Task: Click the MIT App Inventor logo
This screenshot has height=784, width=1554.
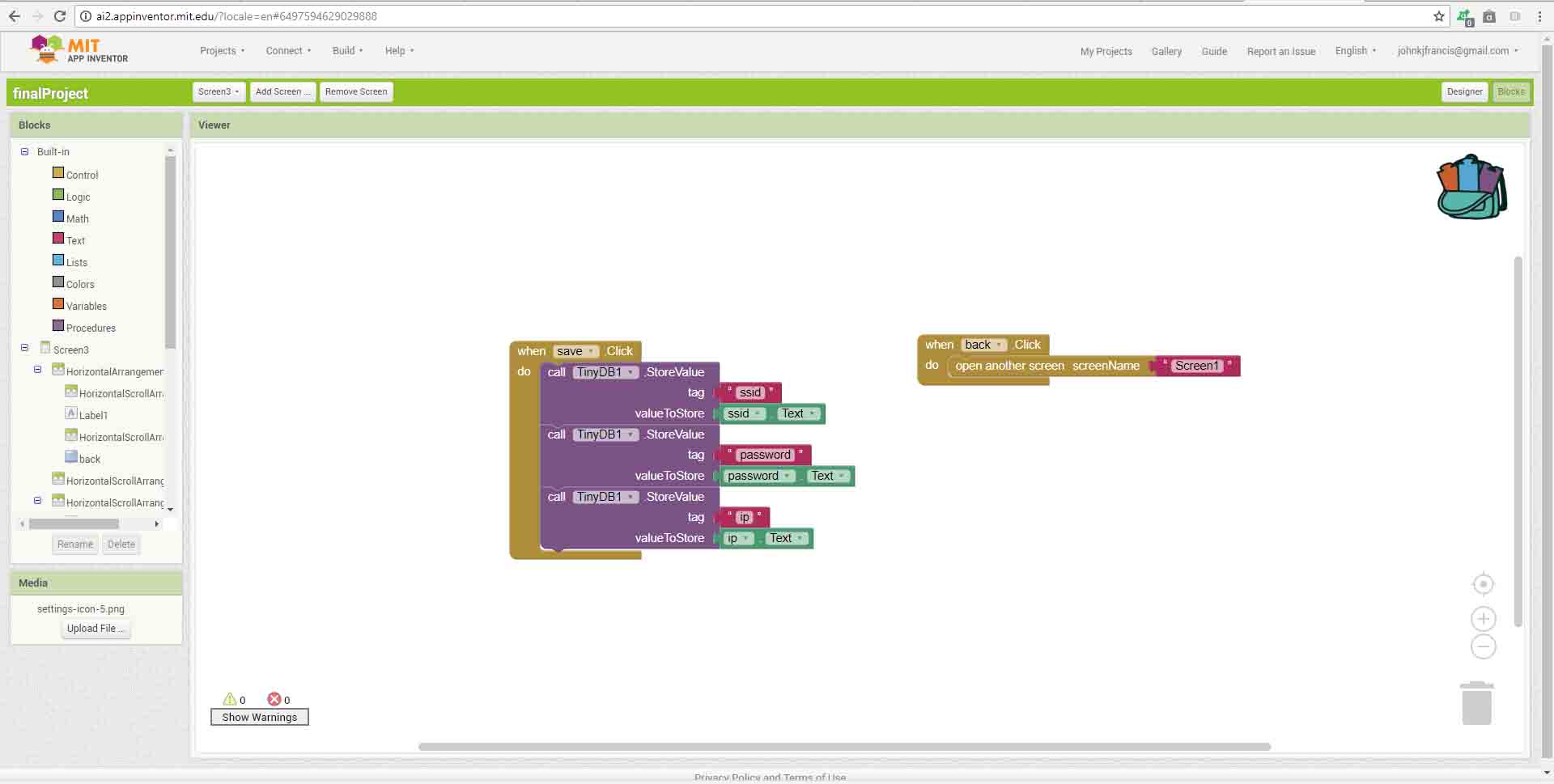Action: coord(79,50)
